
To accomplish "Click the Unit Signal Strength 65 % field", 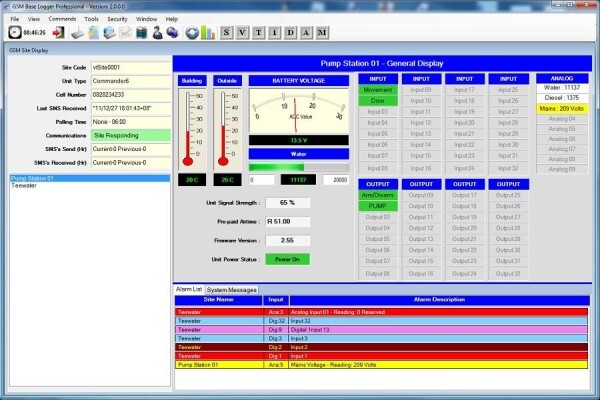I will pos(287,203).
